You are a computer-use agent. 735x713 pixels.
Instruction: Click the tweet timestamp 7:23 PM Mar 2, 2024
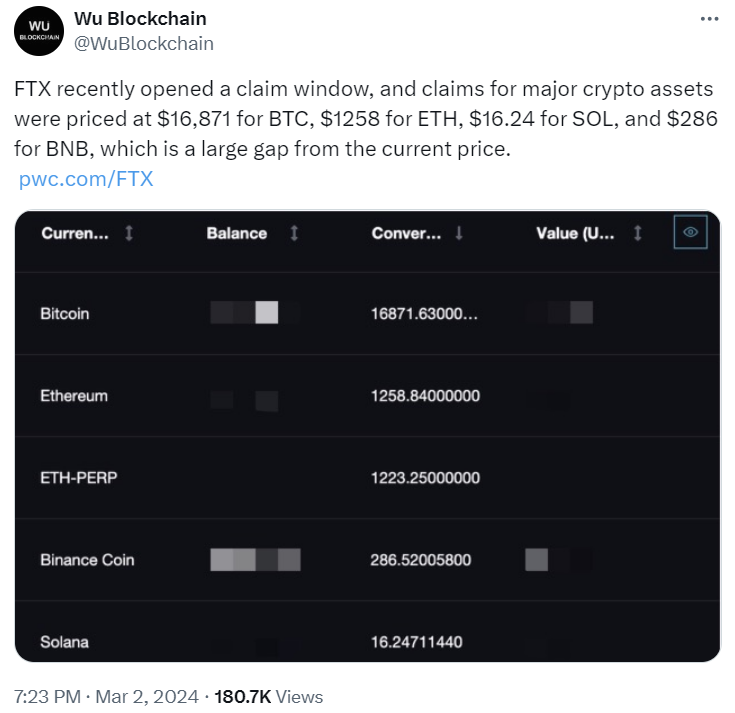106,697
